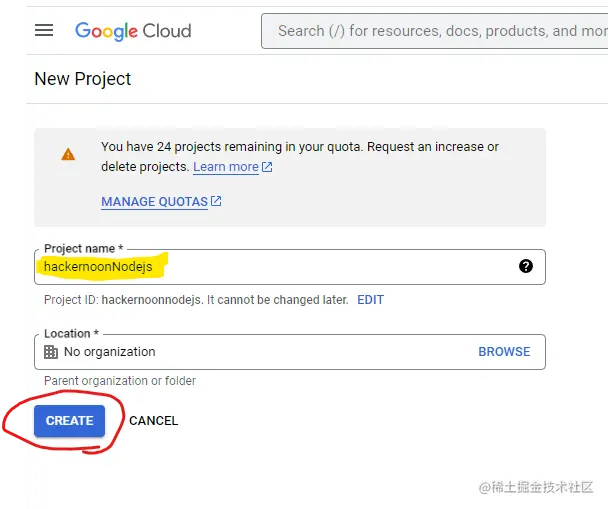Focus the resources search bar
This screenshot has height=509, width=608.
pyautogui.click(x=434, y=31)
